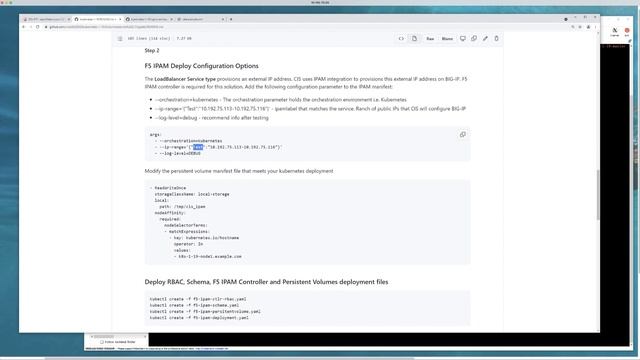Click the X icon in side panel
Image resolution: width=640 pixels, height=360 pixels.
[615, 31]
